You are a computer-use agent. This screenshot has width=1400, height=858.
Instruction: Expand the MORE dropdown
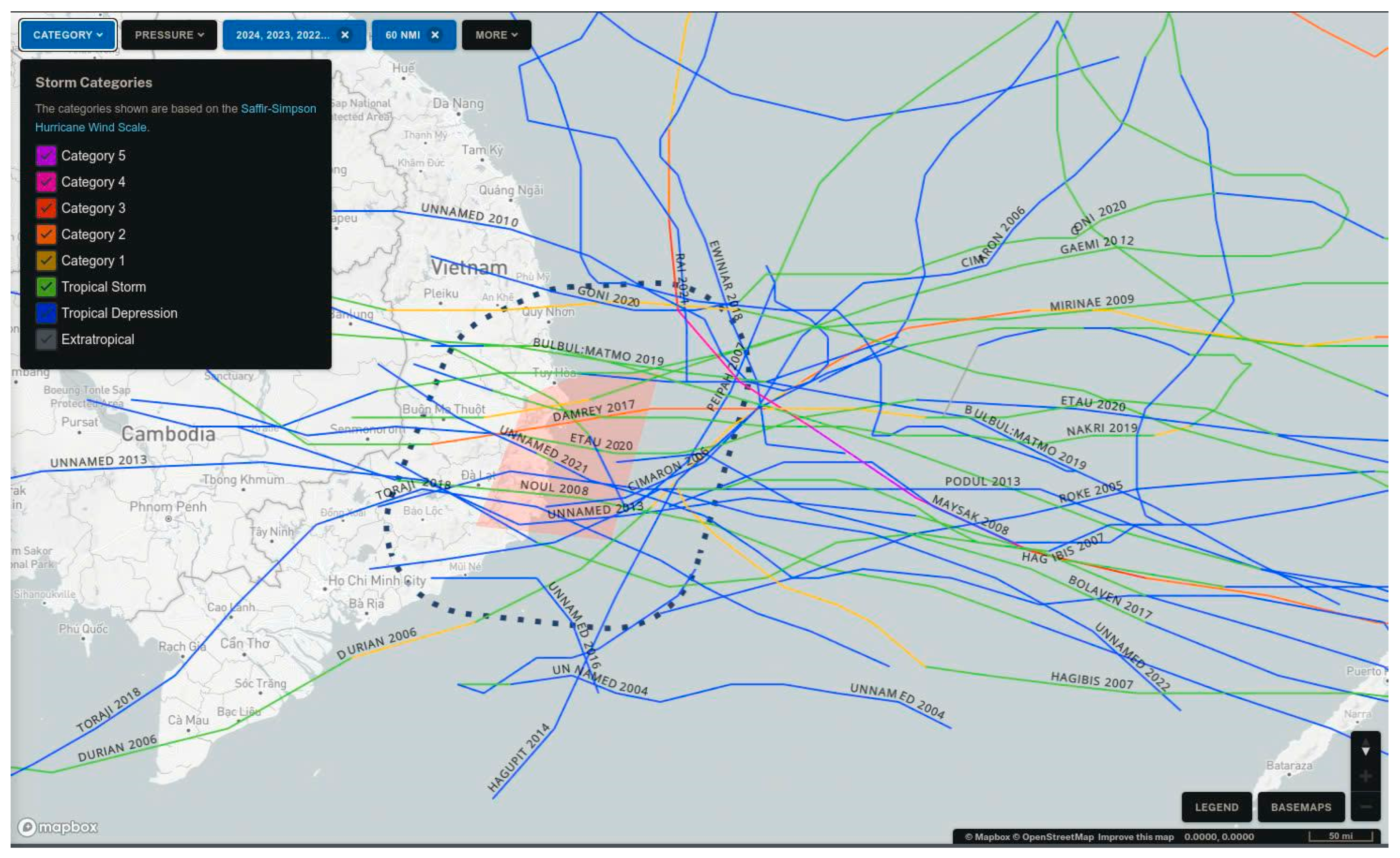[x=496, y=35]
